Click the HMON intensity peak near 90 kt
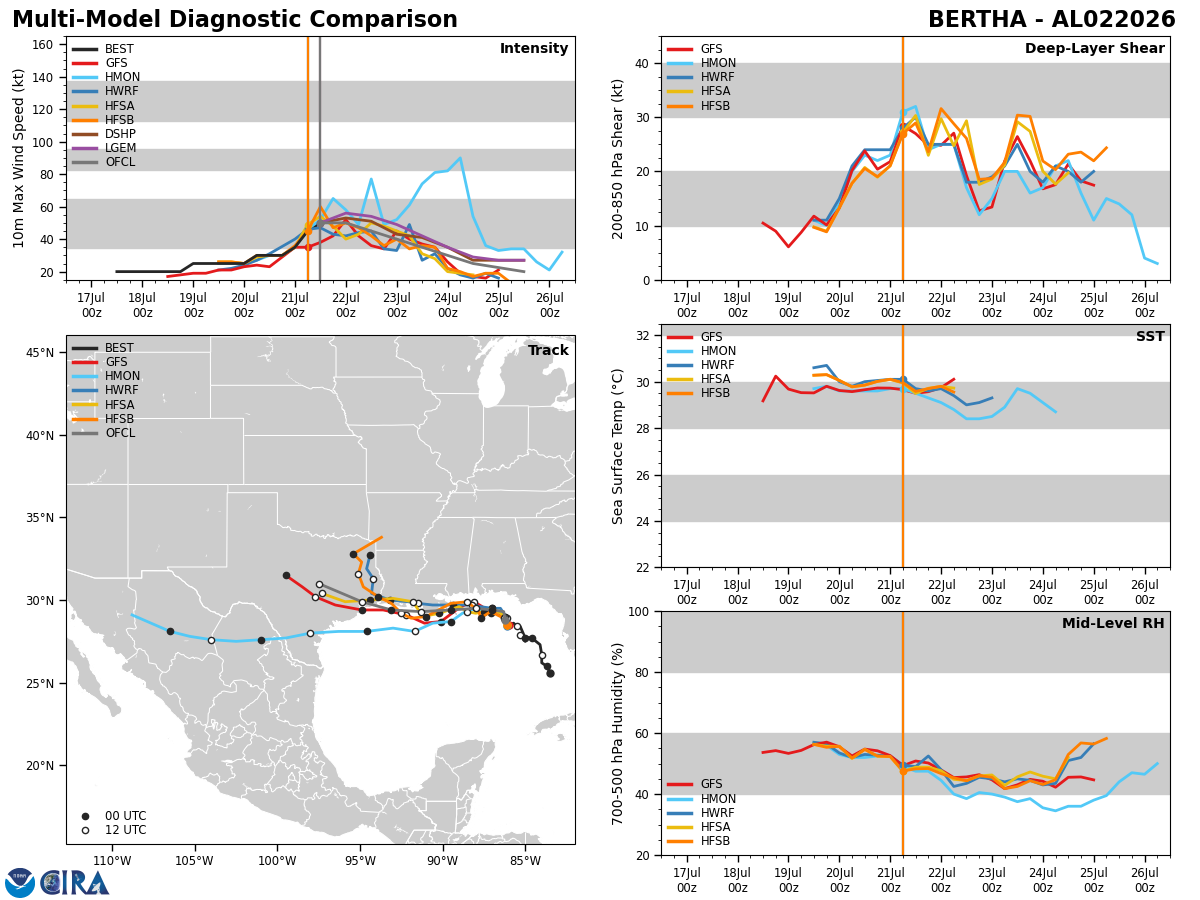1200x900 pixels. 460,158
